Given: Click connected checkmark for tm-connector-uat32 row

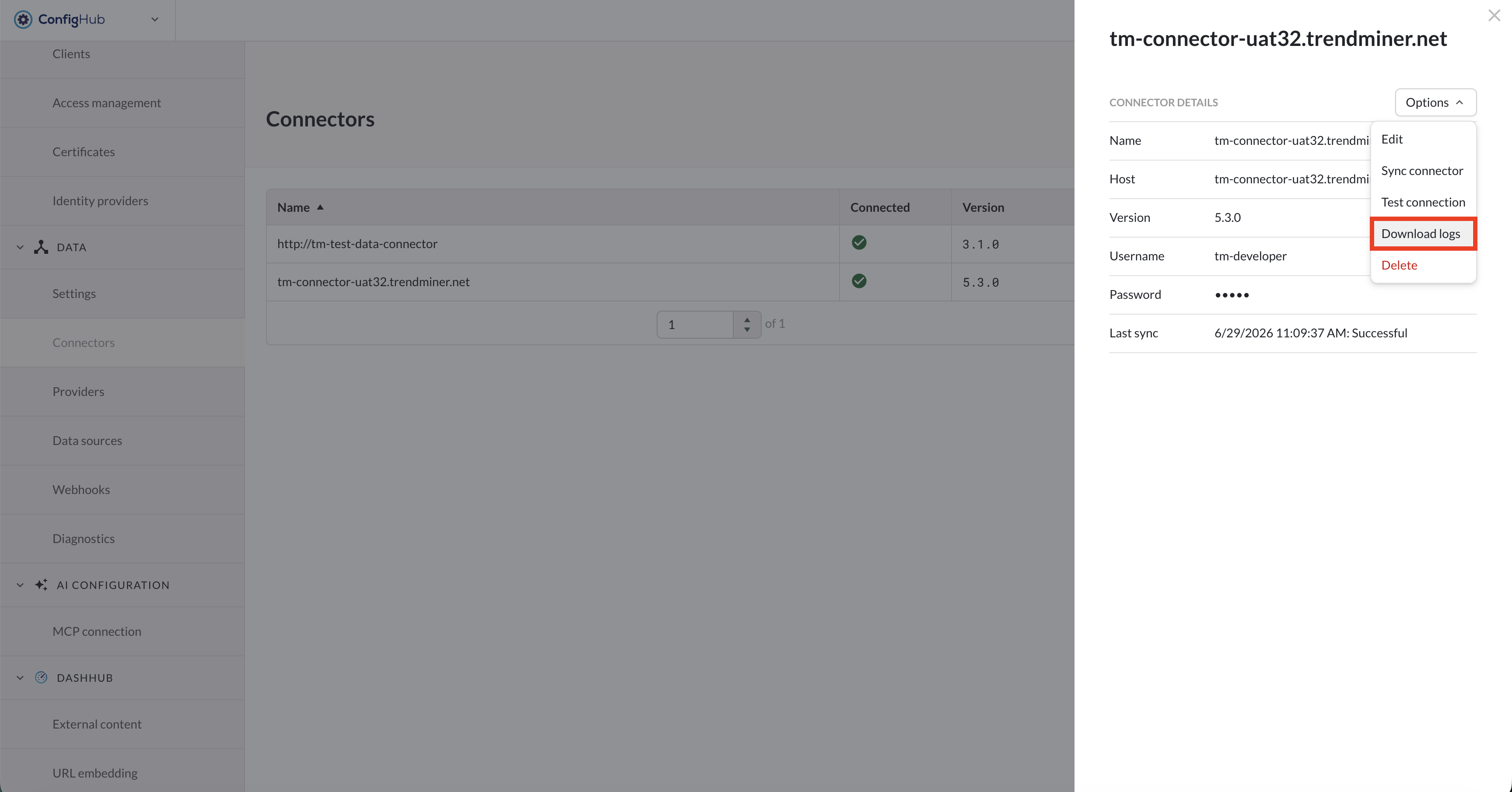Looking at the screenshot, I should [859, 281].
